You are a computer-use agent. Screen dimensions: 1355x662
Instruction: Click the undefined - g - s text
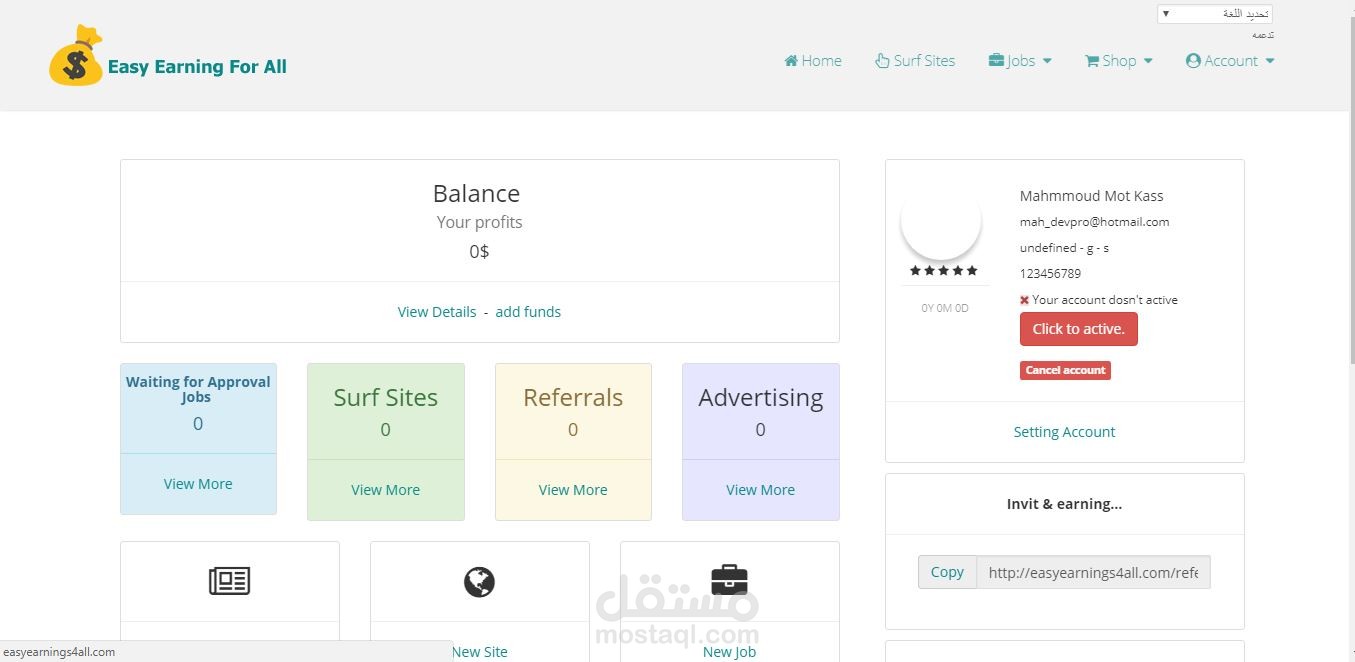pos(1064,248)
